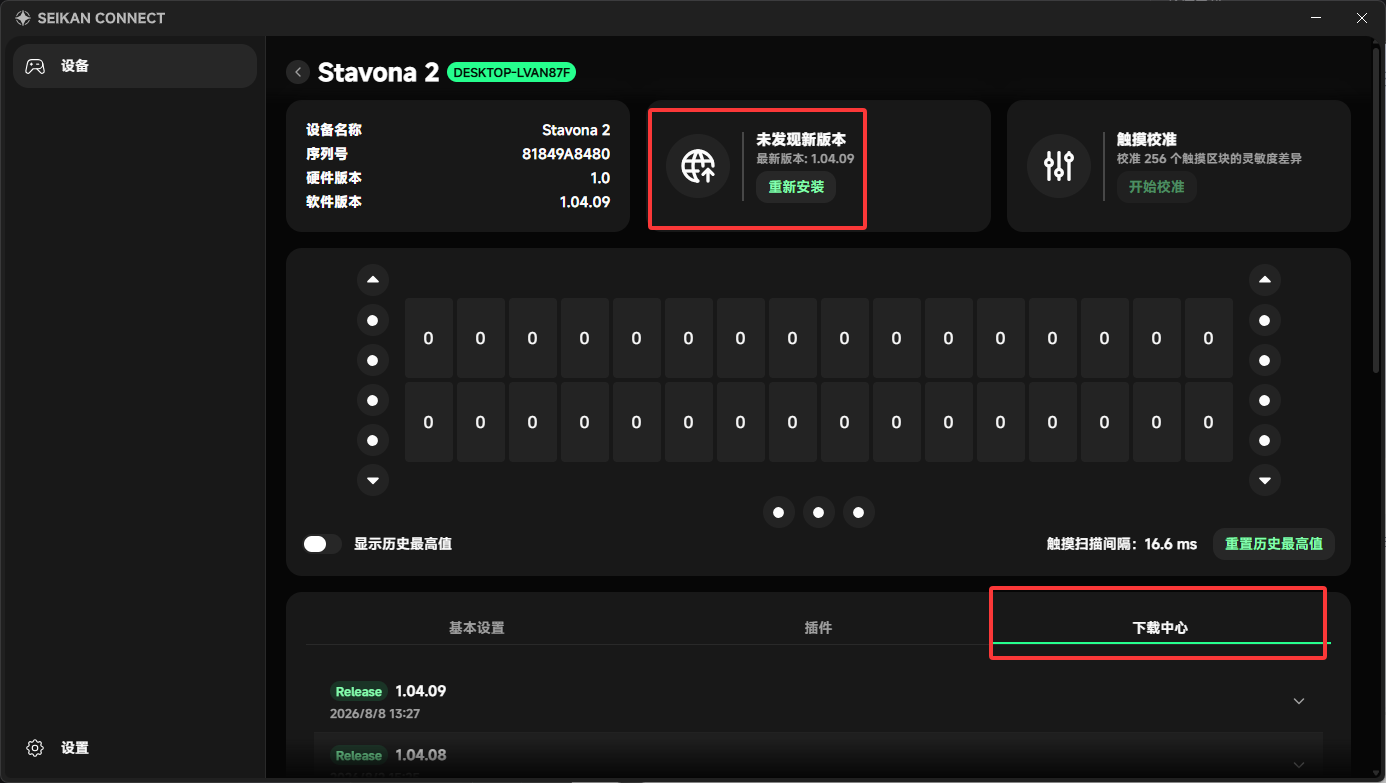Start calibration with the 开始校准 button

1156,187
